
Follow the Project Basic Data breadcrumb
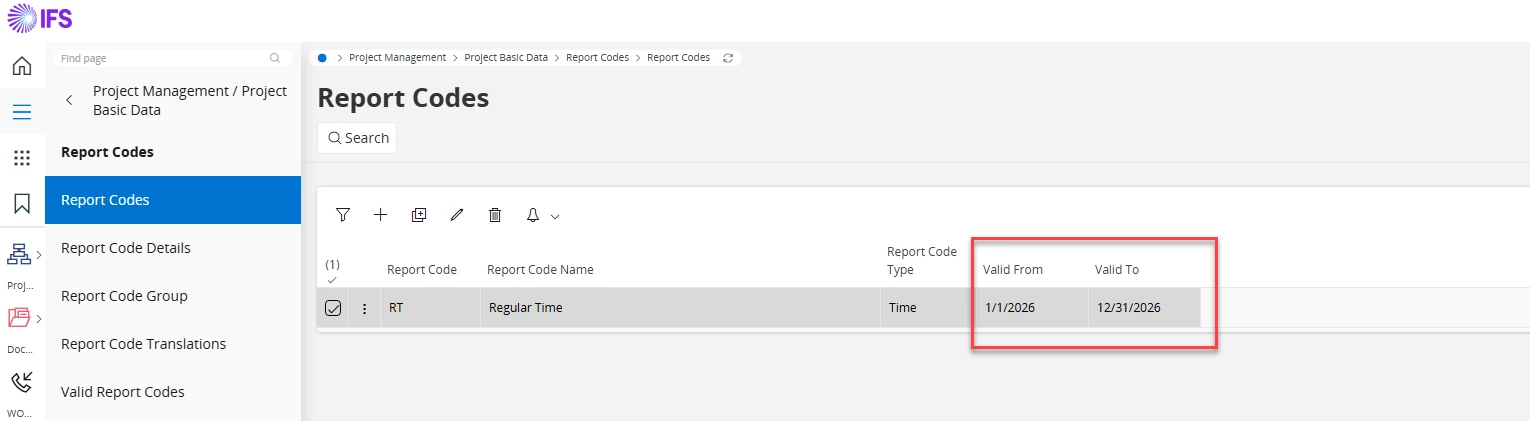[x=506, y=58]
